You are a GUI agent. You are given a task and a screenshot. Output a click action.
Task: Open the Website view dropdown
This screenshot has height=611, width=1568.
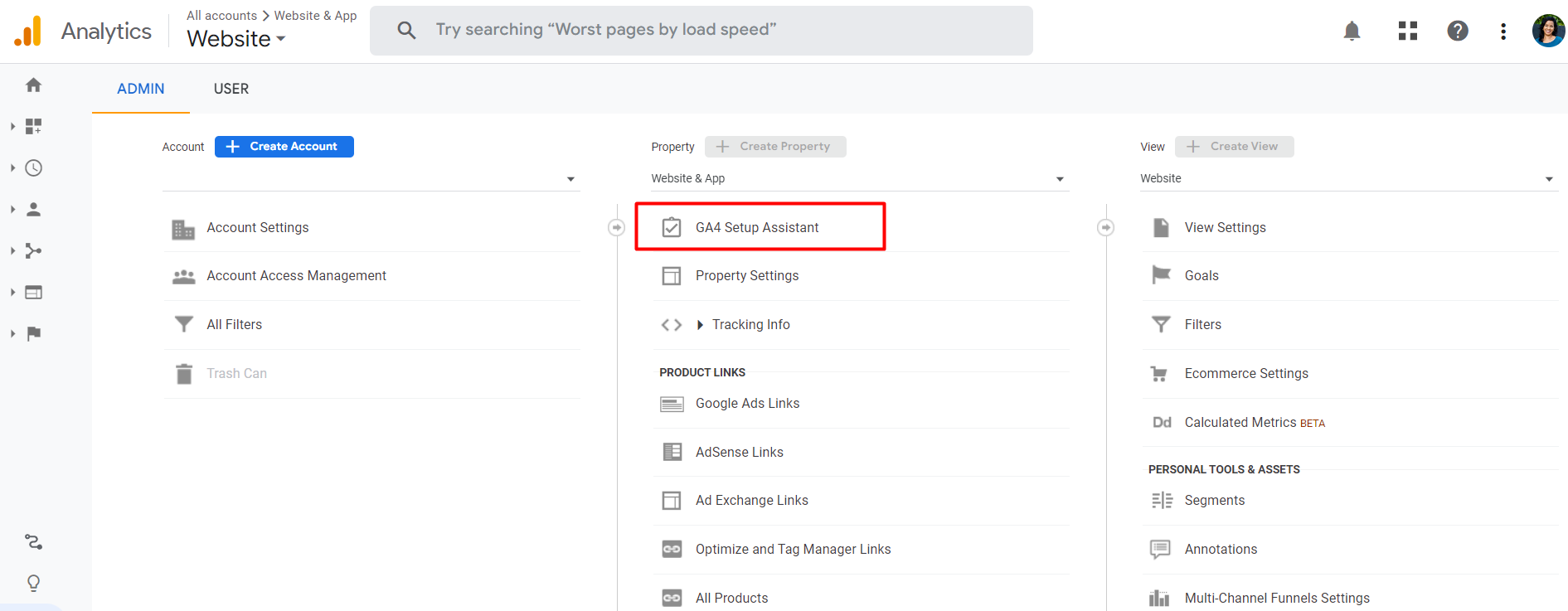point(1347,179)
